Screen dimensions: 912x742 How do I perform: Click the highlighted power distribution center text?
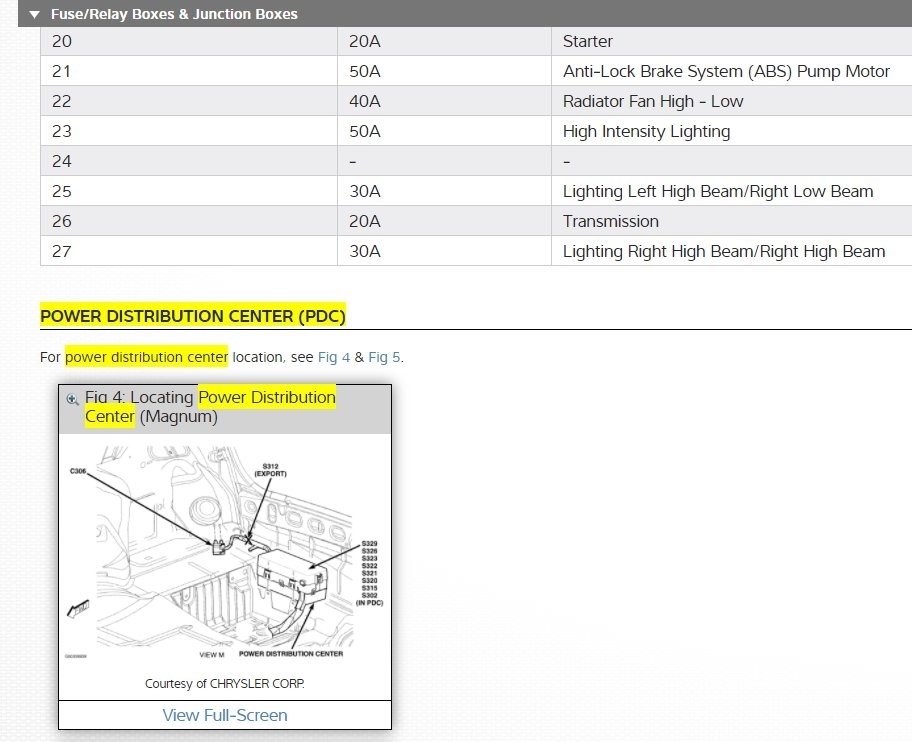(146, 357)
